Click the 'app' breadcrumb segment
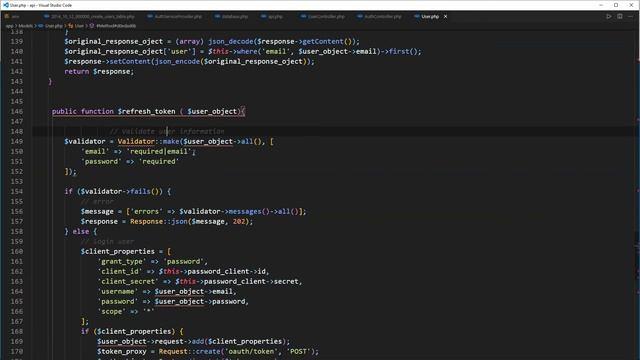640x360 pixels. (x=9, y=26)
